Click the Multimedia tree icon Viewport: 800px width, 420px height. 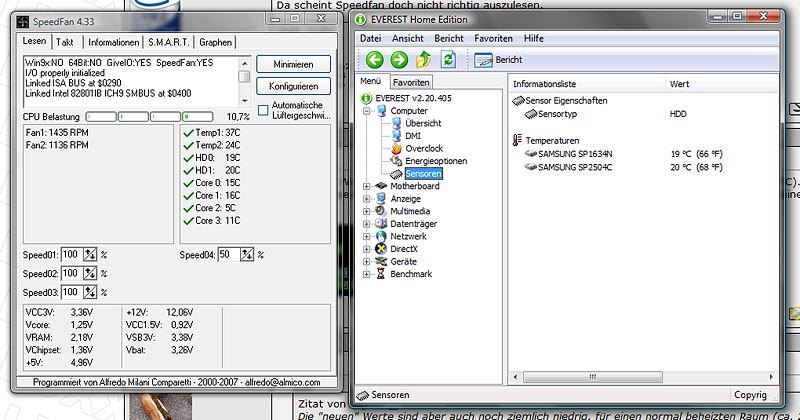tap(381, 211)
